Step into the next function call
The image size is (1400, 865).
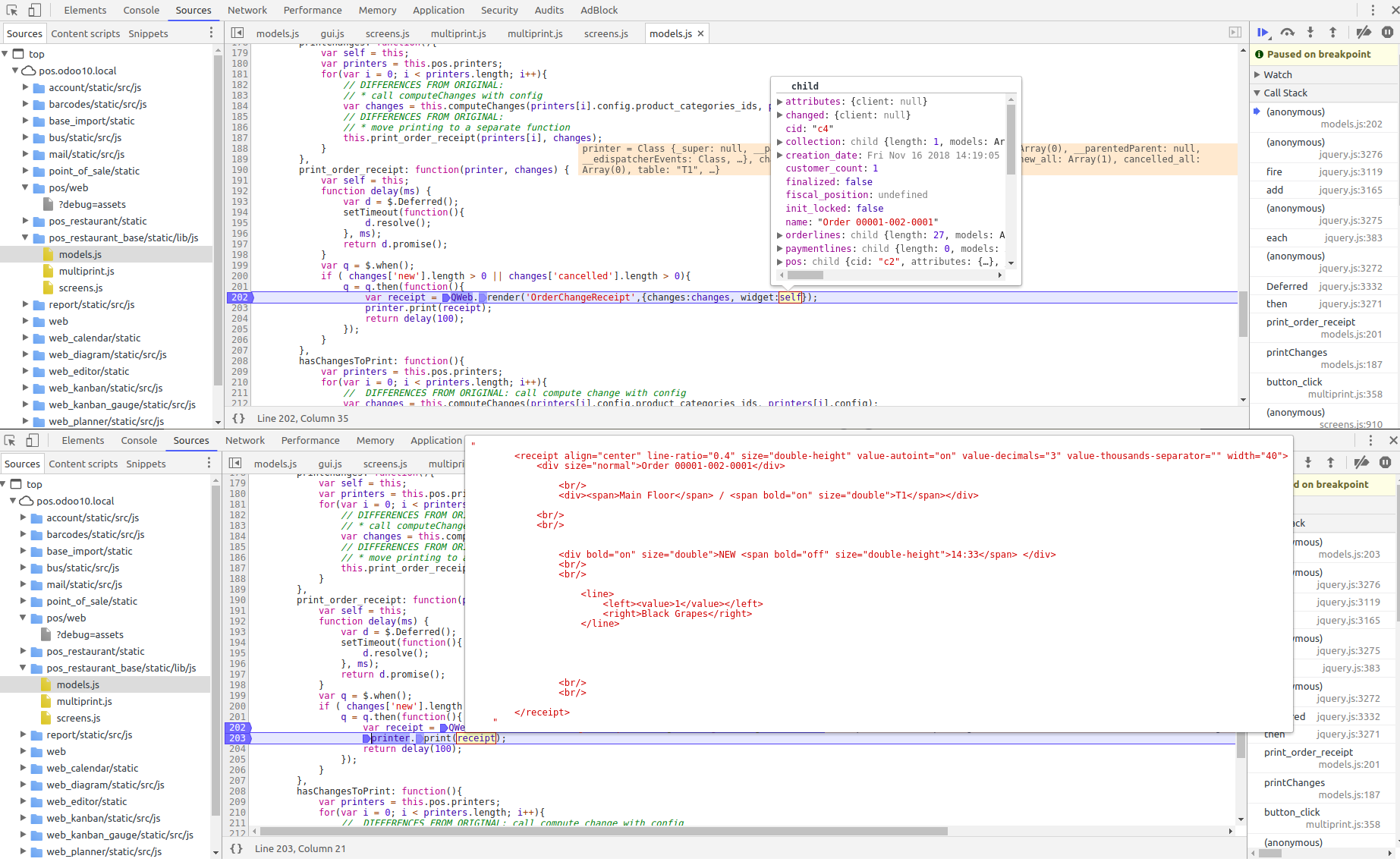(1310, 33)
